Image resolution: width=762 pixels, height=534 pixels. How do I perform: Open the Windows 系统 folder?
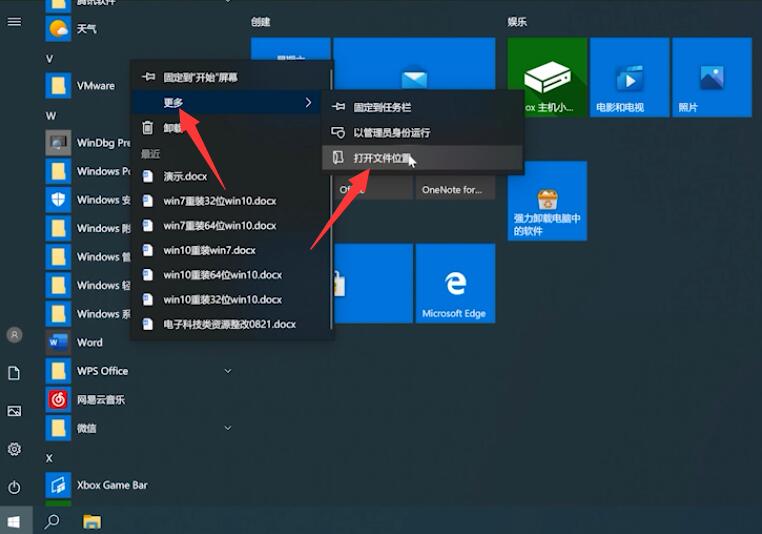pos(88,314)
